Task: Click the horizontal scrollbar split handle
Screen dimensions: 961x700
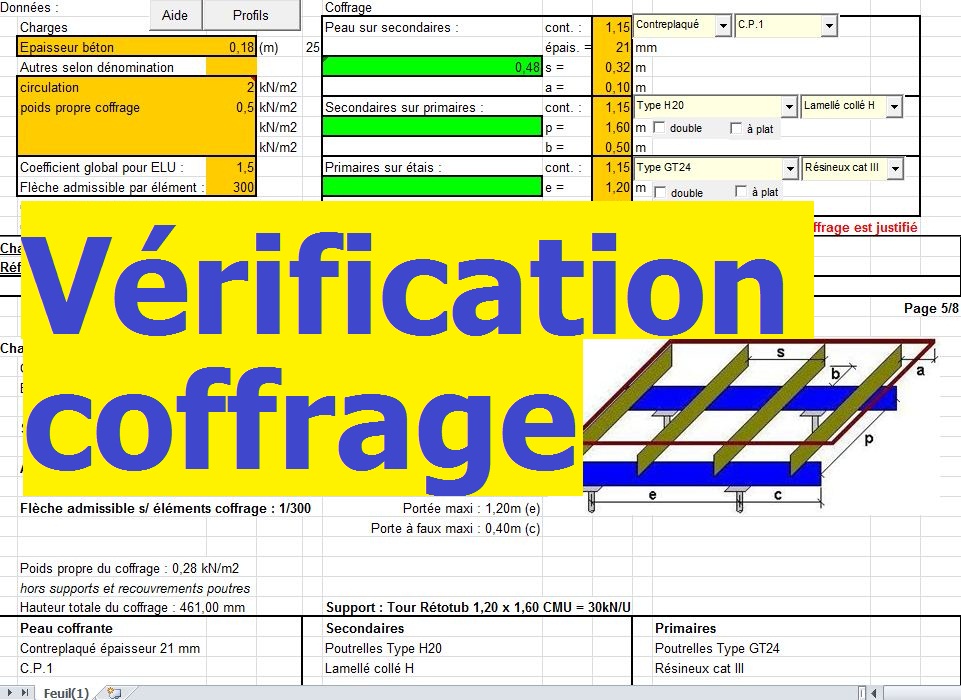Action: point(861,693)
